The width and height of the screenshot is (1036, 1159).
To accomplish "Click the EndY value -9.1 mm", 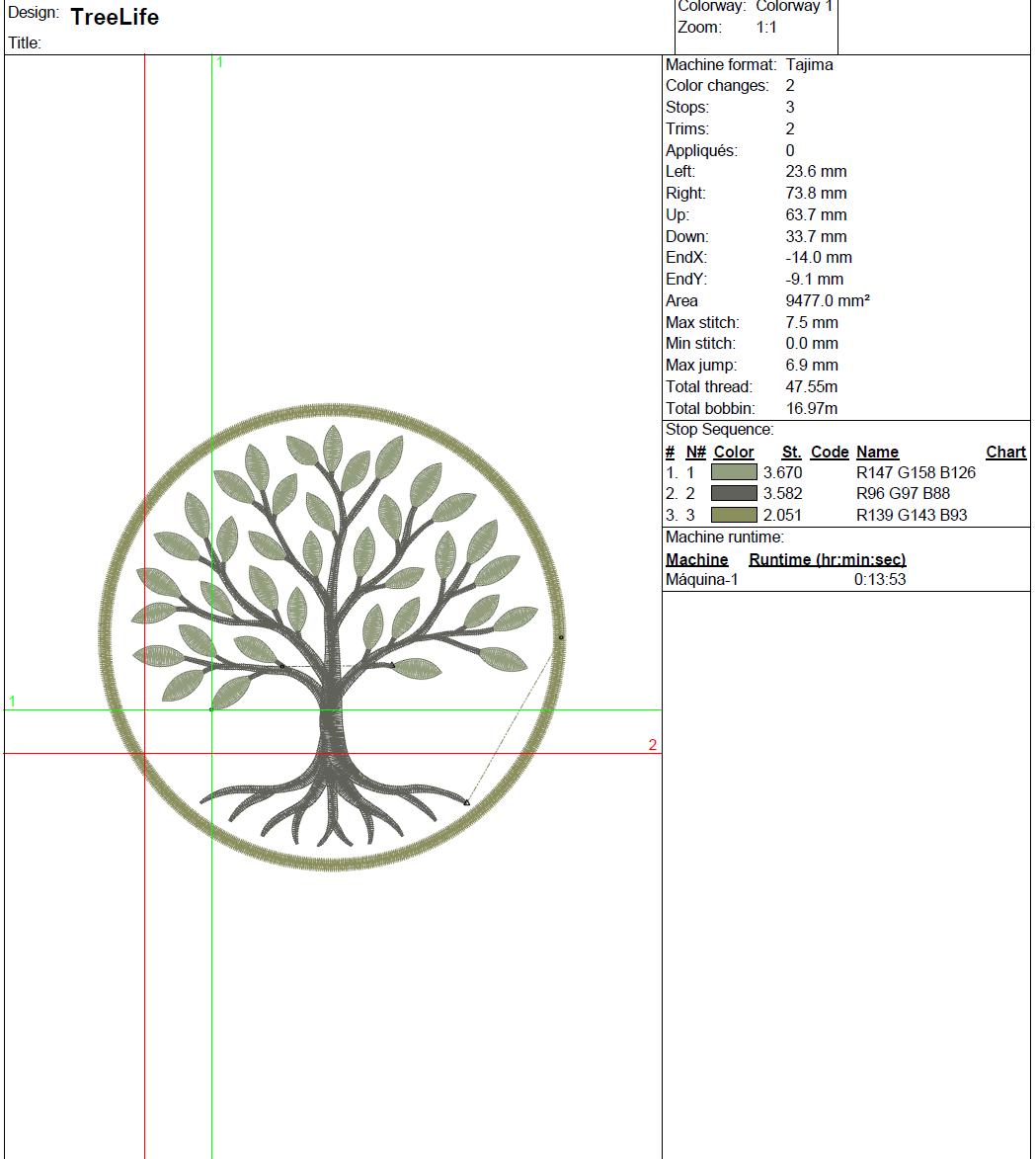I will tap(815, 279).
